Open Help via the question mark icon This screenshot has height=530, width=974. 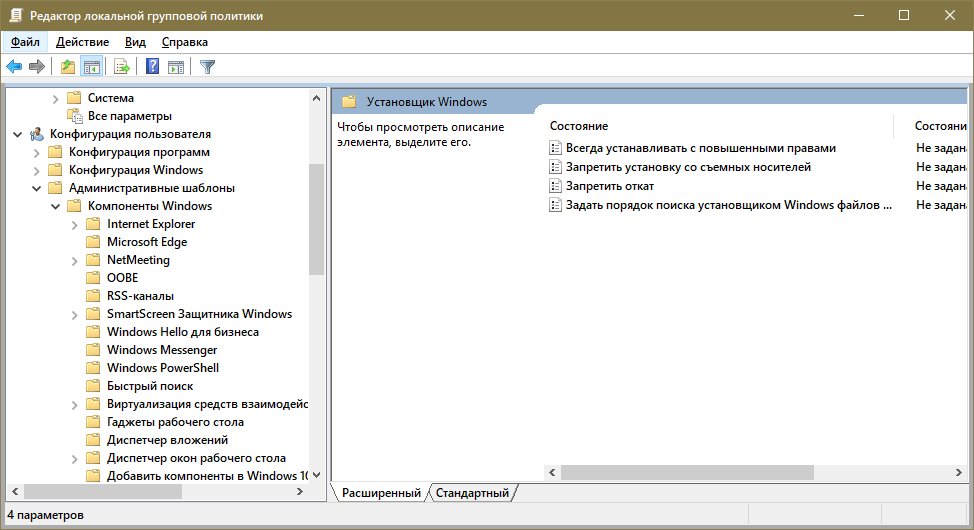[152, 67]
